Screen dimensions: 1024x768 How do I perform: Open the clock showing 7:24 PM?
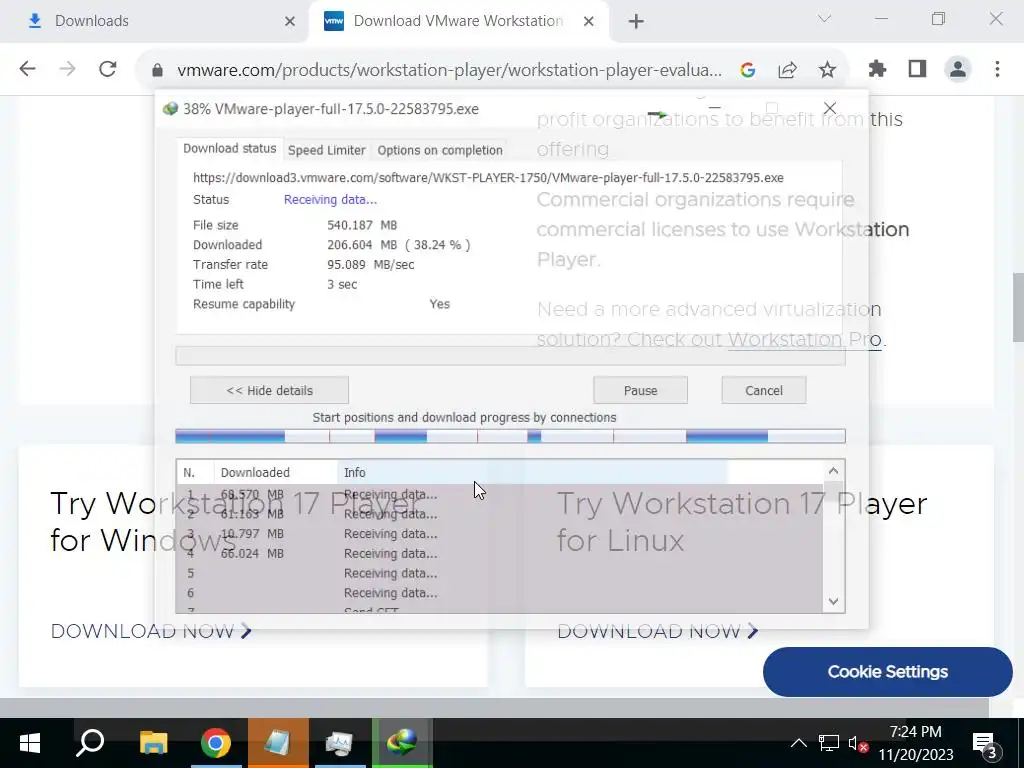click(x=916, y=743)
